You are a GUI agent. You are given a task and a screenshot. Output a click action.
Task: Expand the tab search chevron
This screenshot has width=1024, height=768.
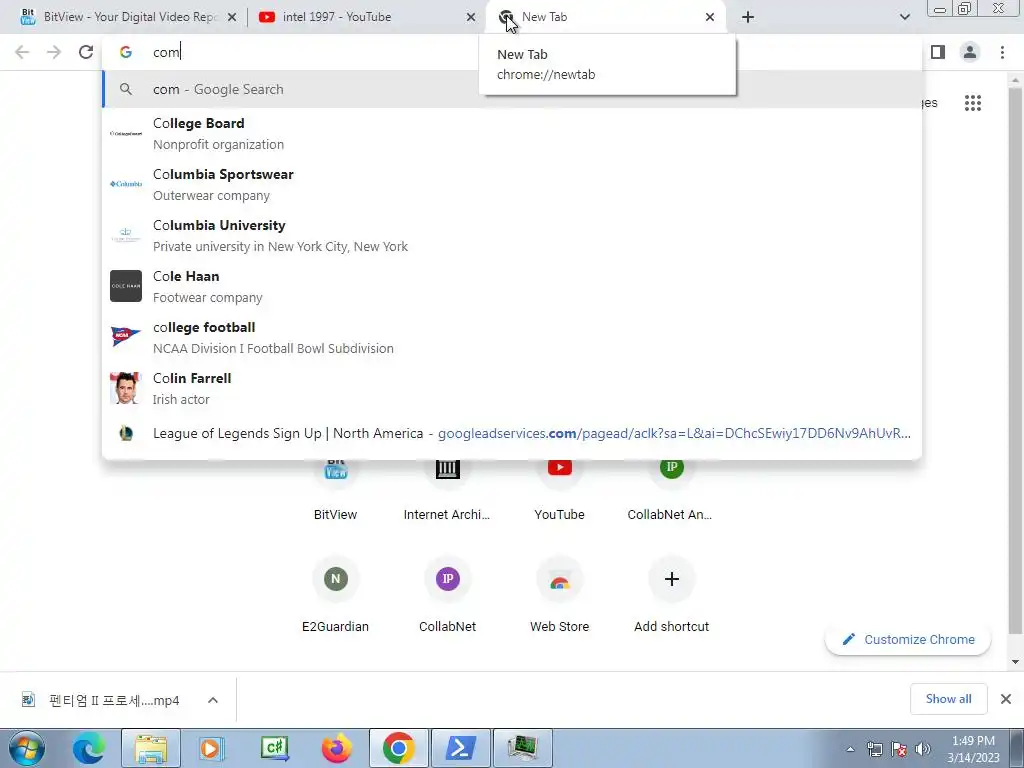tap(904, 17)
